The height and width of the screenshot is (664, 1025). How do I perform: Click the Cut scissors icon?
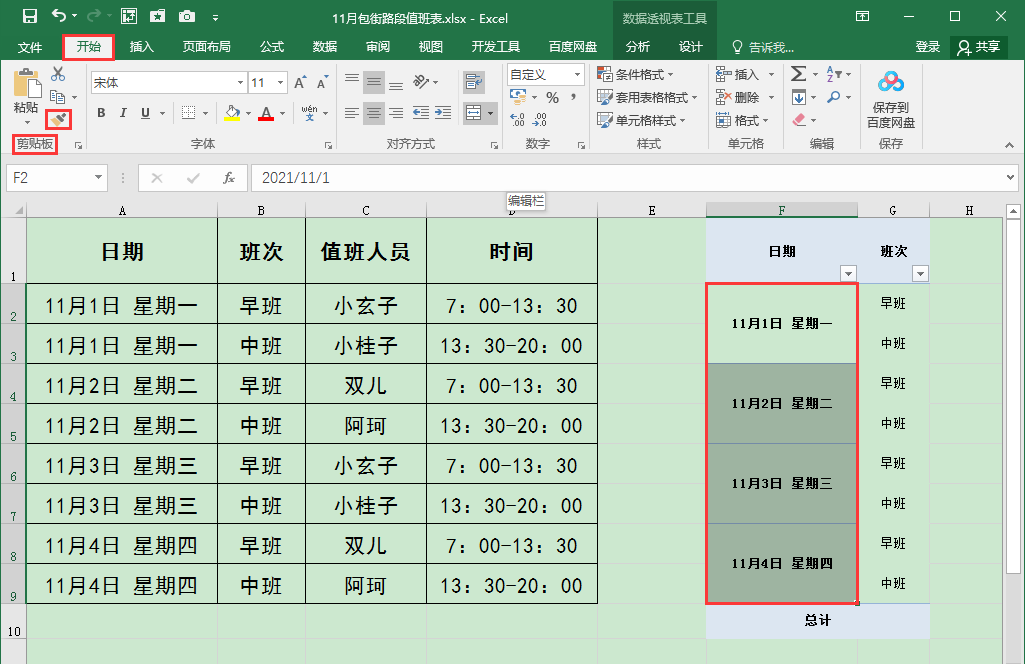(58, 74)
